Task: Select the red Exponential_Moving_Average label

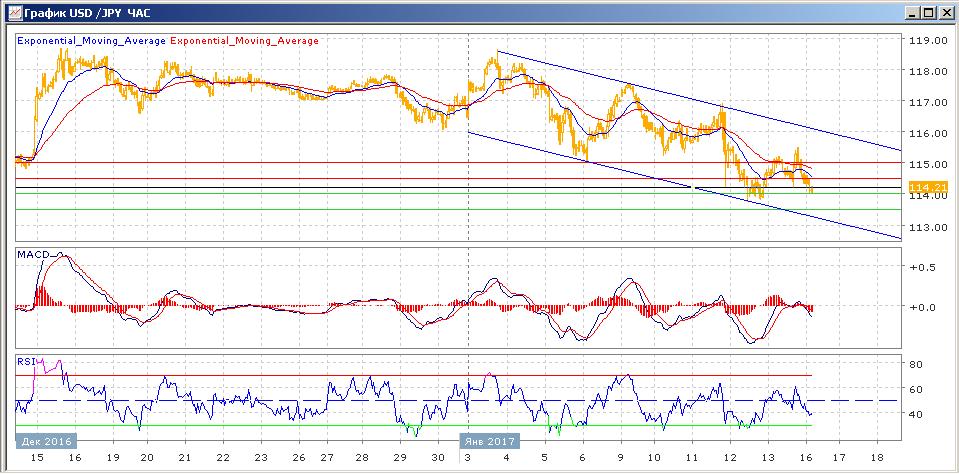Action: pyautogui.click(x=245, y=41)
